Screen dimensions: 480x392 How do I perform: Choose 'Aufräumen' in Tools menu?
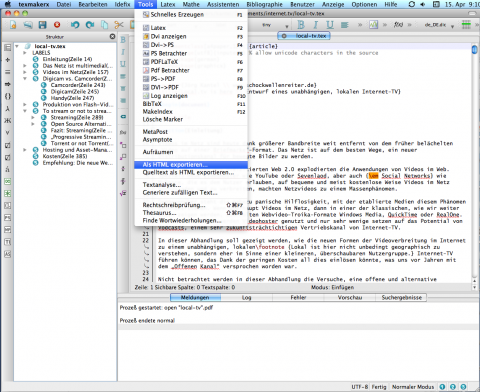(x=191, y=152)
